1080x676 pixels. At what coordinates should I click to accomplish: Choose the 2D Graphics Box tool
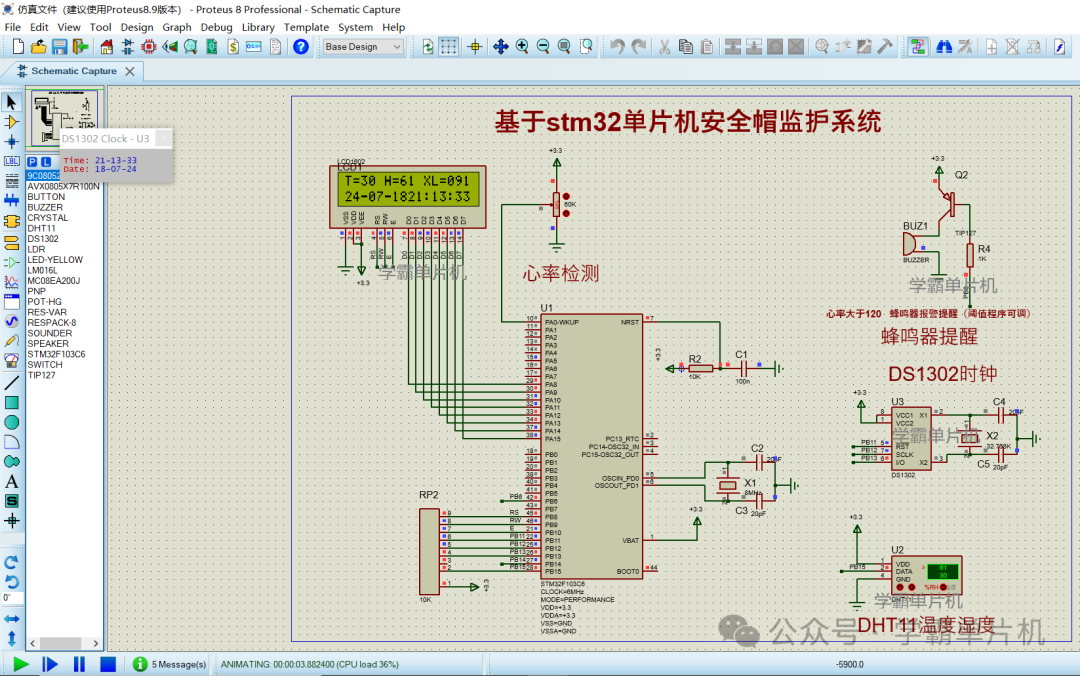click(x=12, y=402)
